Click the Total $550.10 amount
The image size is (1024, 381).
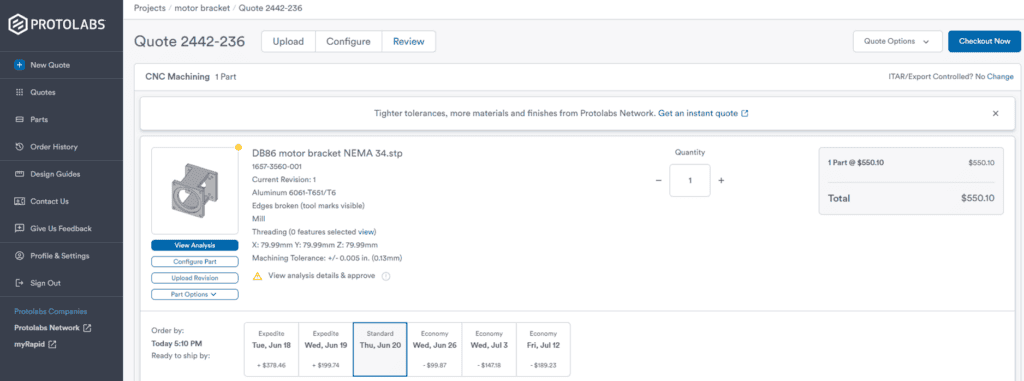[977, 197]
